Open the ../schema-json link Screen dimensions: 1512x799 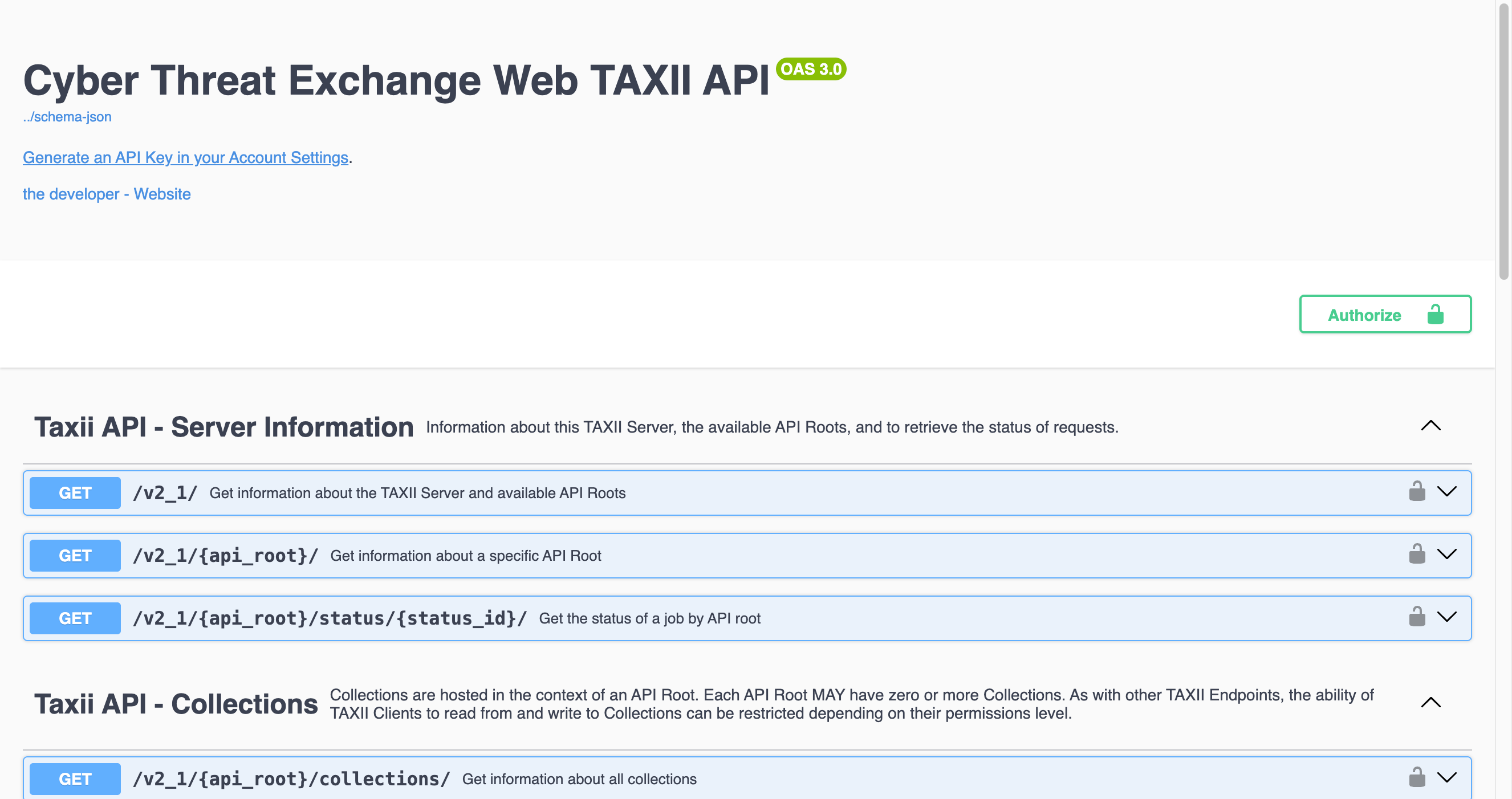click(x=66, y=116)
